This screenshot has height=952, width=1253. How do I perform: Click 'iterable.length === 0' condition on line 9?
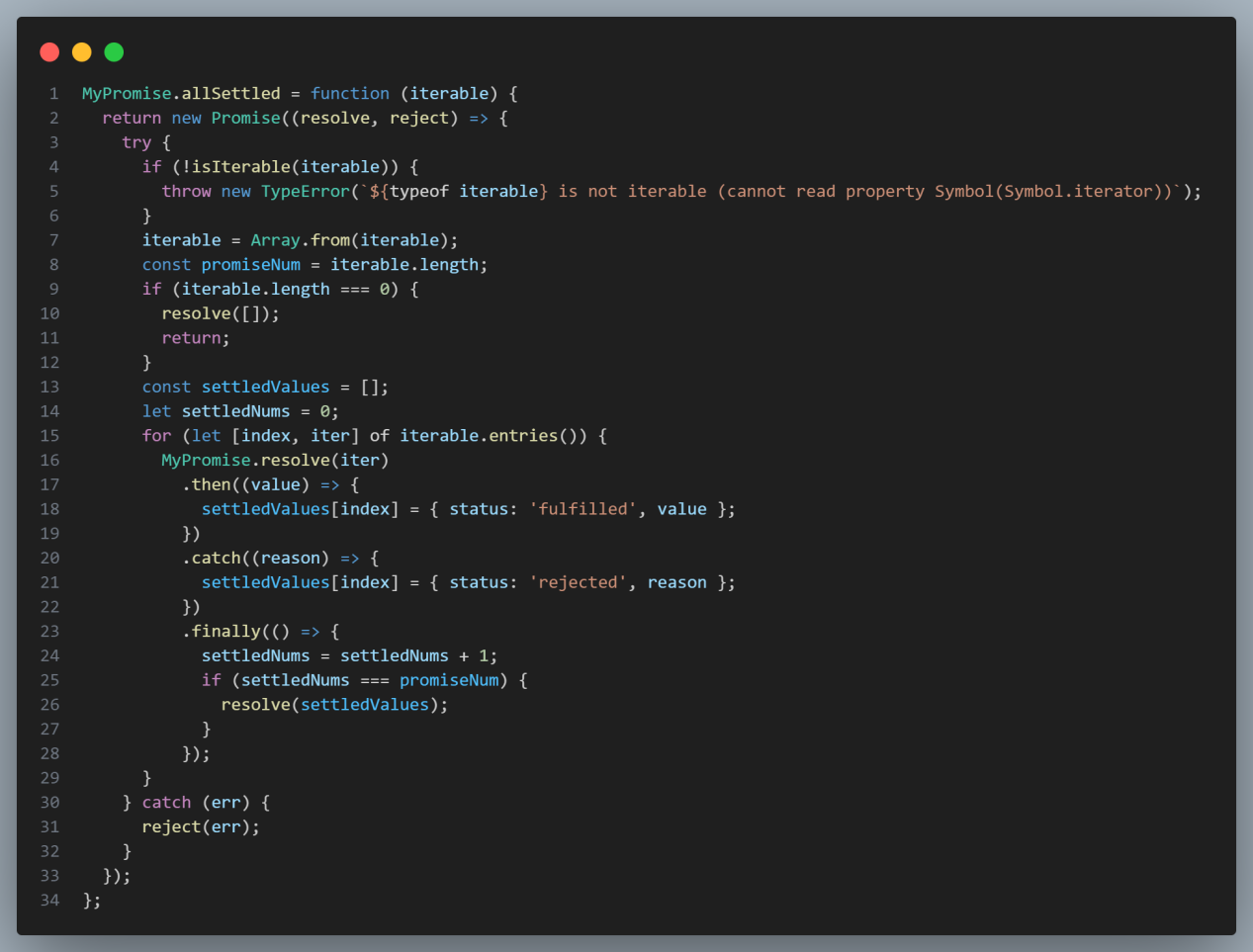click(291, 289)
